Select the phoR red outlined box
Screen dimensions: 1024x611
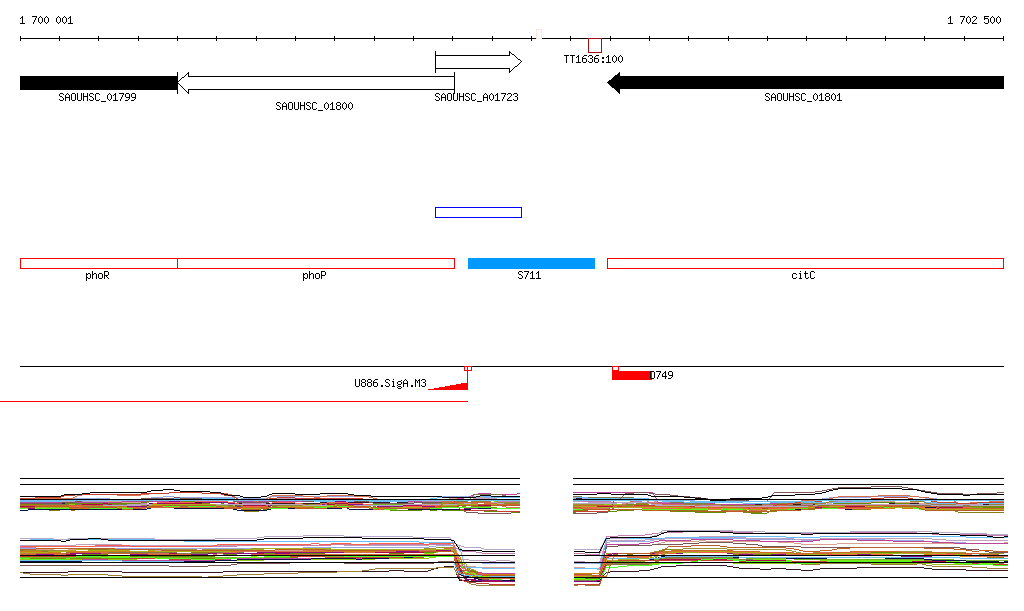[x=99, y=263]
